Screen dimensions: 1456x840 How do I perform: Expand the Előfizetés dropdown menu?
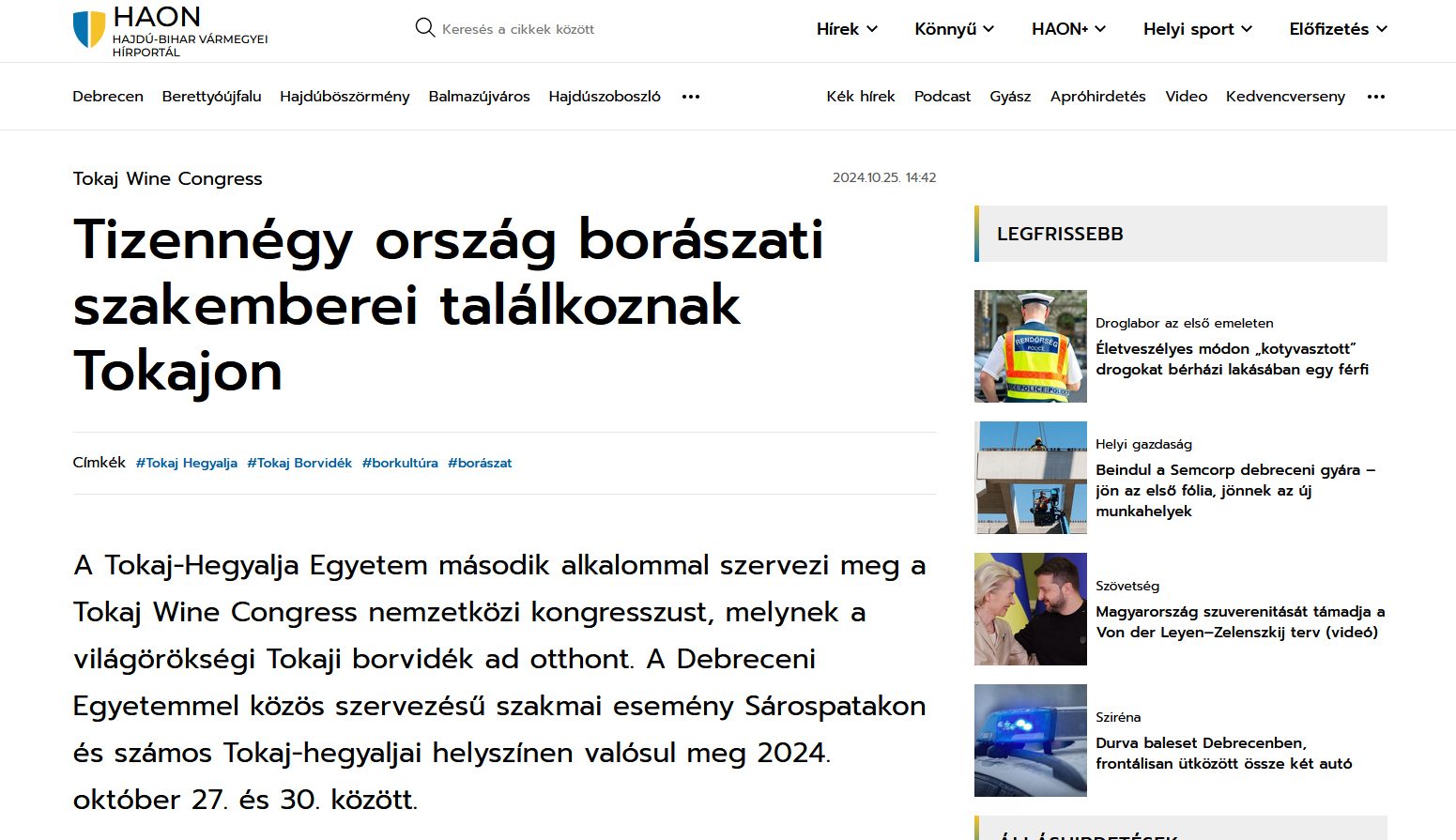1338,29
